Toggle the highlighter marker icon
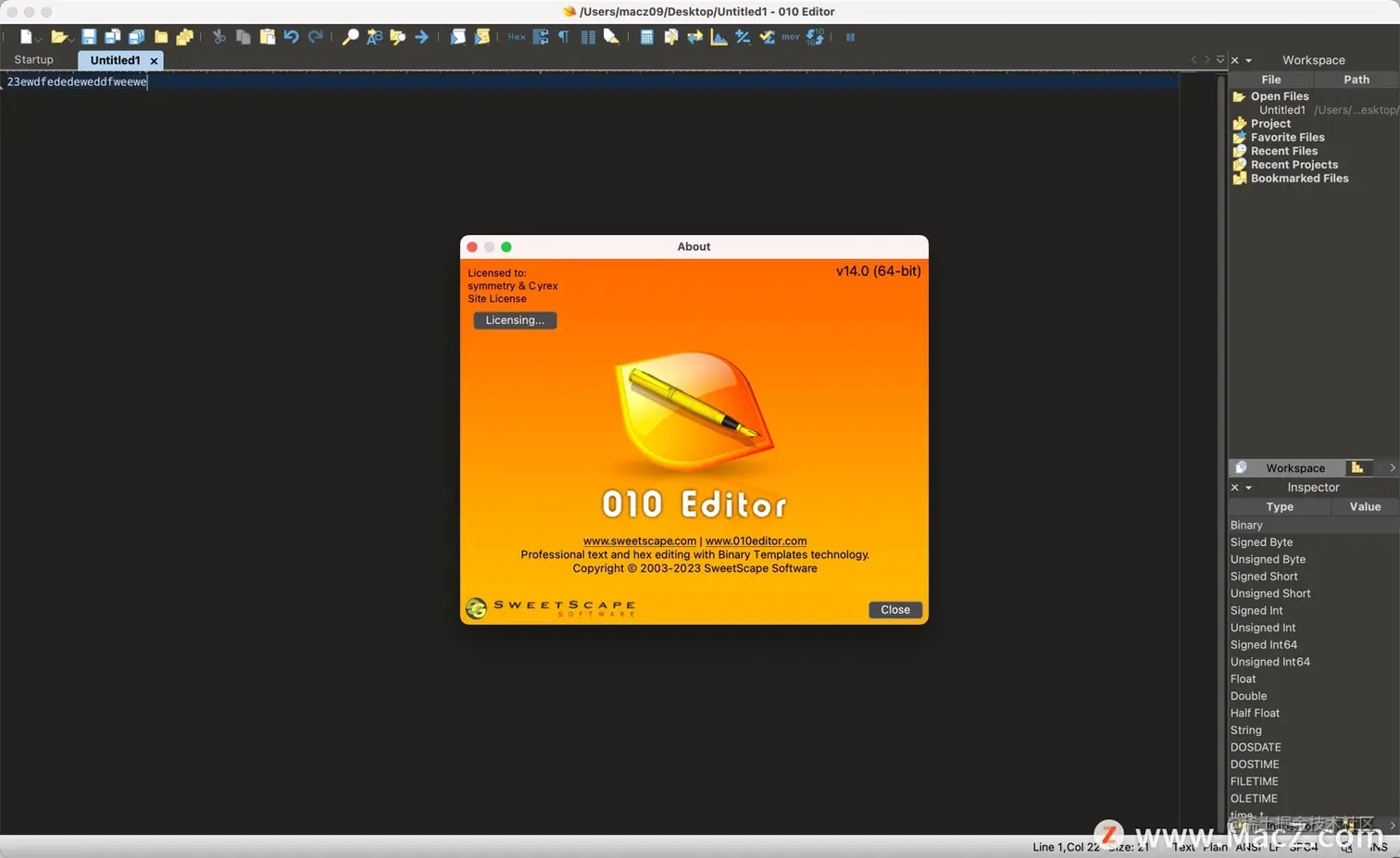Image resolution: width=1400 pixels, height=858 pixels. click(x=611, y=37)
